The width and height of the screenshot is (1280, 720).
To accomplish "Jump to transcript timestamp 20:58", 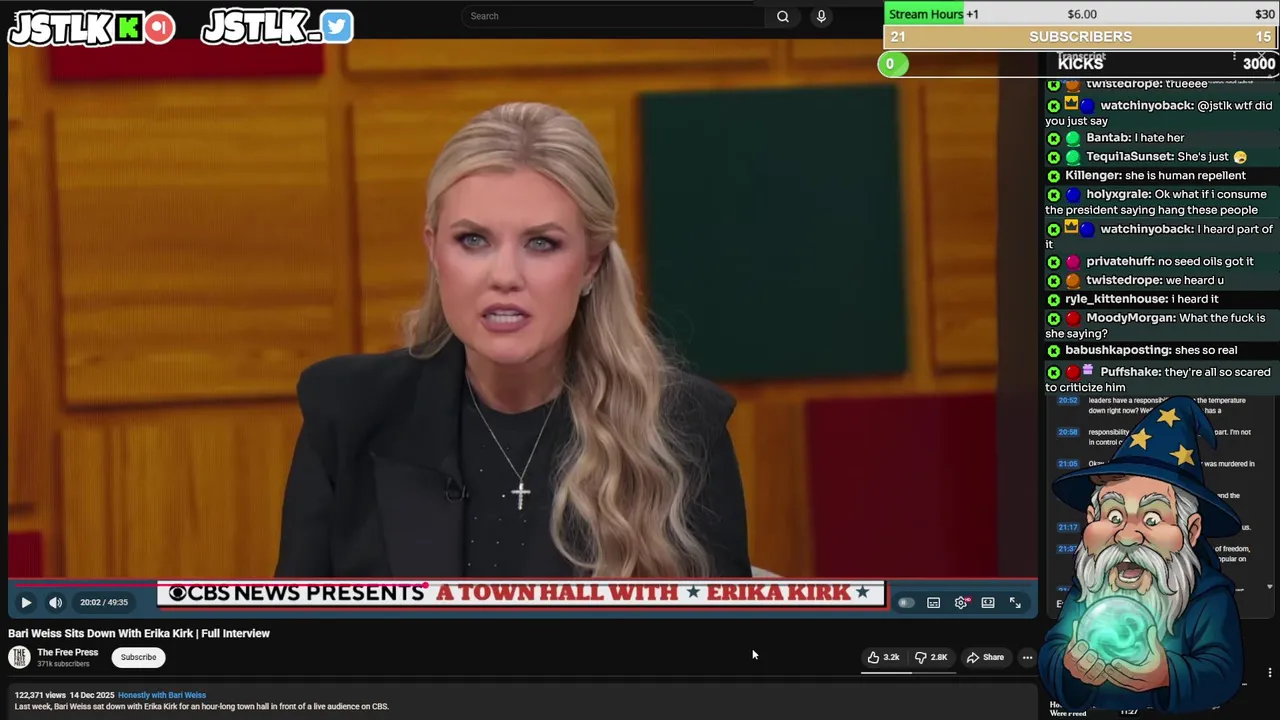I will pyautogui.click(x=1068, y=432).
